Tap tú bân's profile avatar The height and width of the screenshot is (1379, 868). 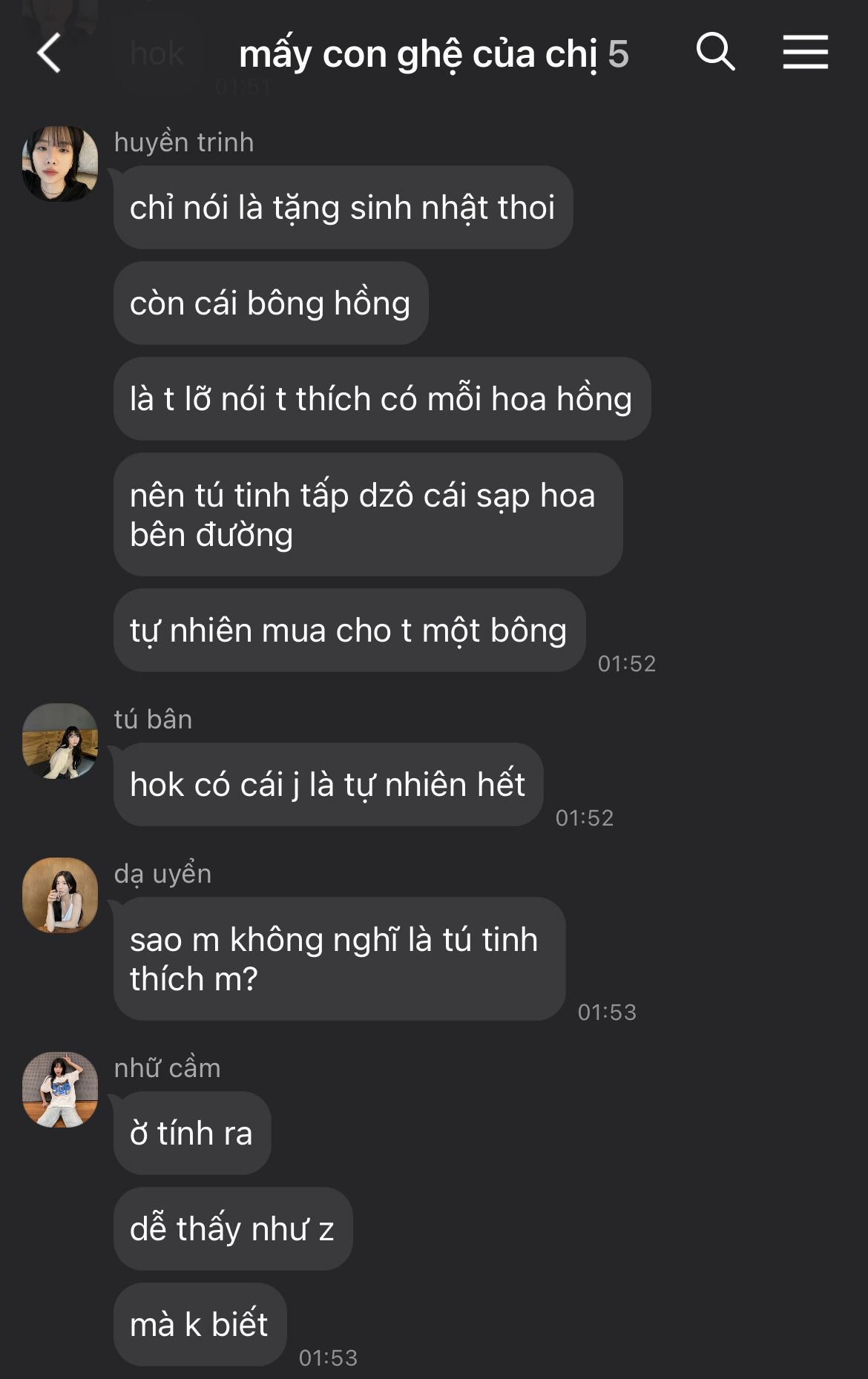[60, 741]
